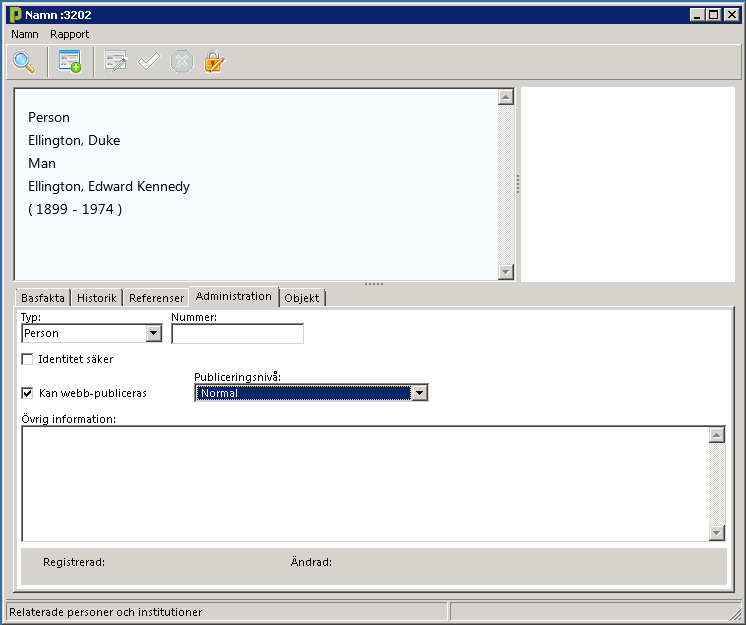Open the Publiceringsnivå dropdown arrow
This screenshot has width=746, height=625.
coord(419,393)
